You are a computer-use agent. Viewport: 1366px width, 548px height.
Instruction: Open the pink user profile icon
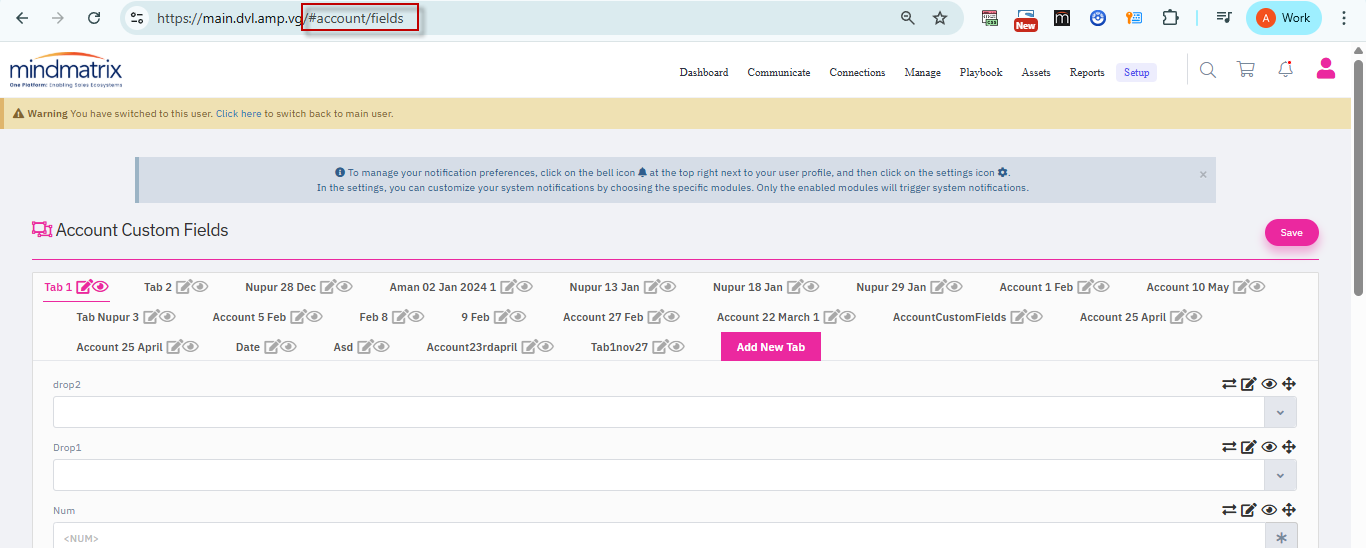click(x=1326, y=69)
